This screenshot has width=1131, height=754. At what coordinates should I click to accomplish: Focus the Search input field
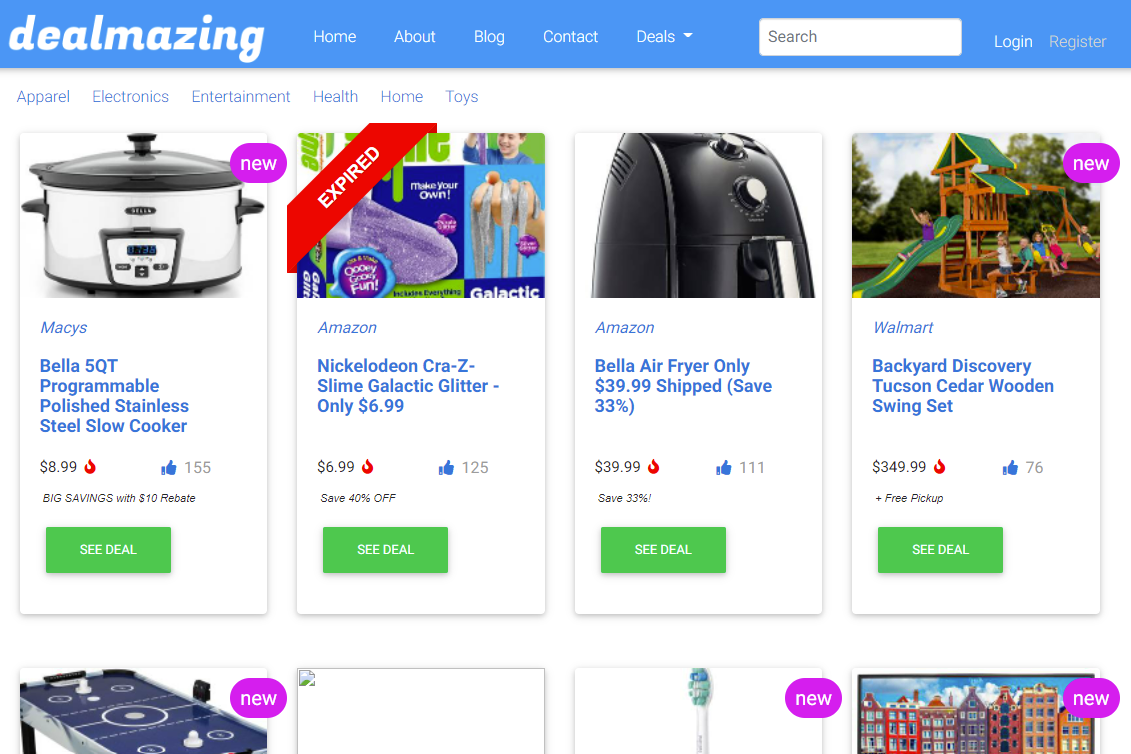click(x=860, y=37)
